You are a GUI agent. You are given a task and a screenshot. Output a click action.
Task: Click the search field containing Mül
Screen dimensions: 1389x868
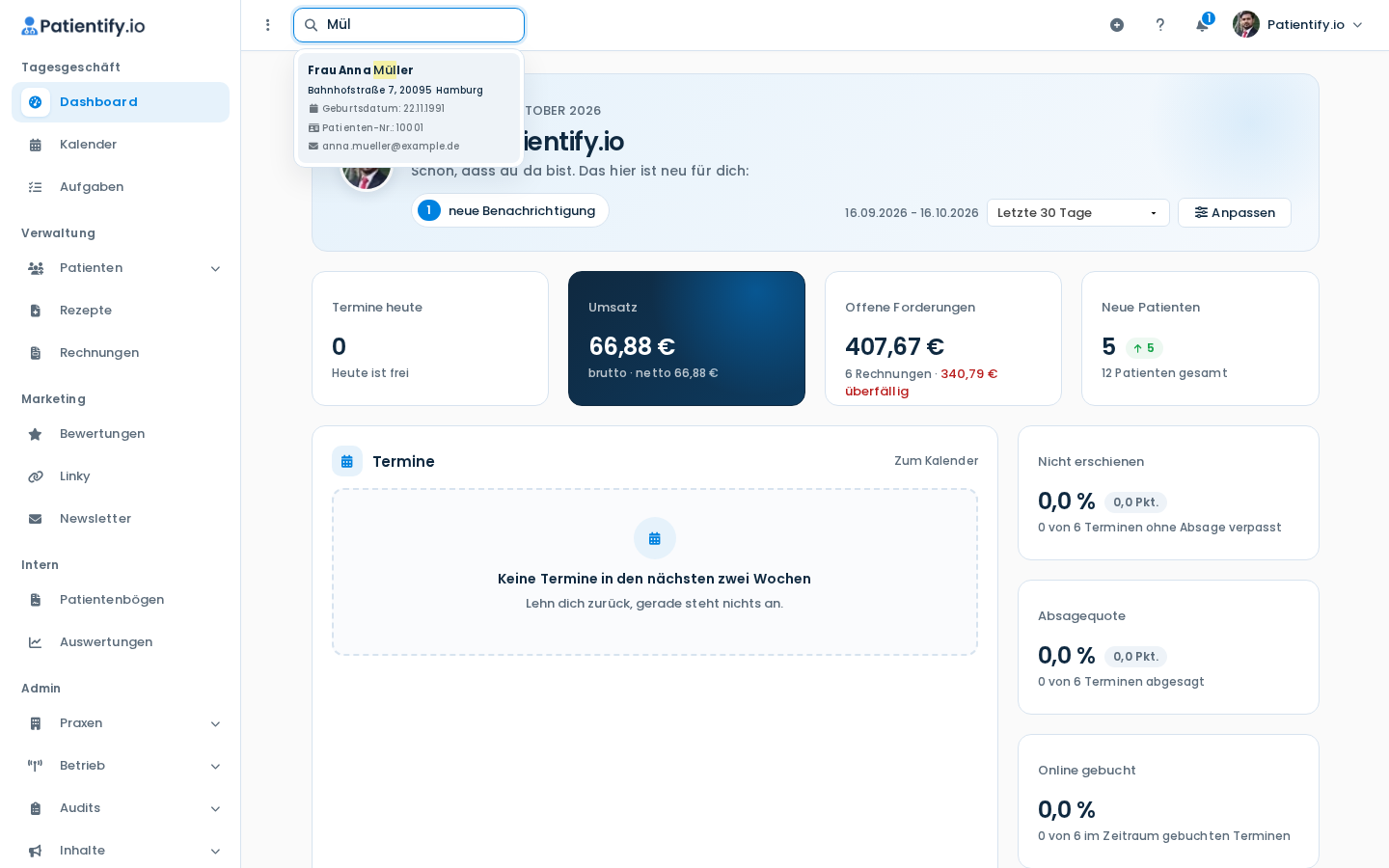coord(409,25)
